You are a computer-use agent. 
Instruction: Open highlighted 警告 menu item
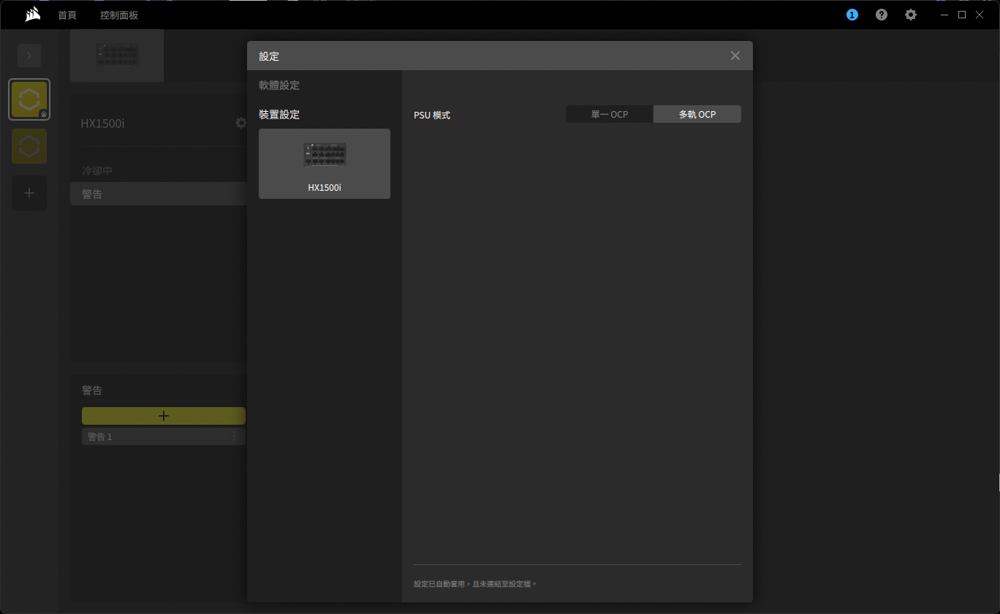tap(158, 194)
